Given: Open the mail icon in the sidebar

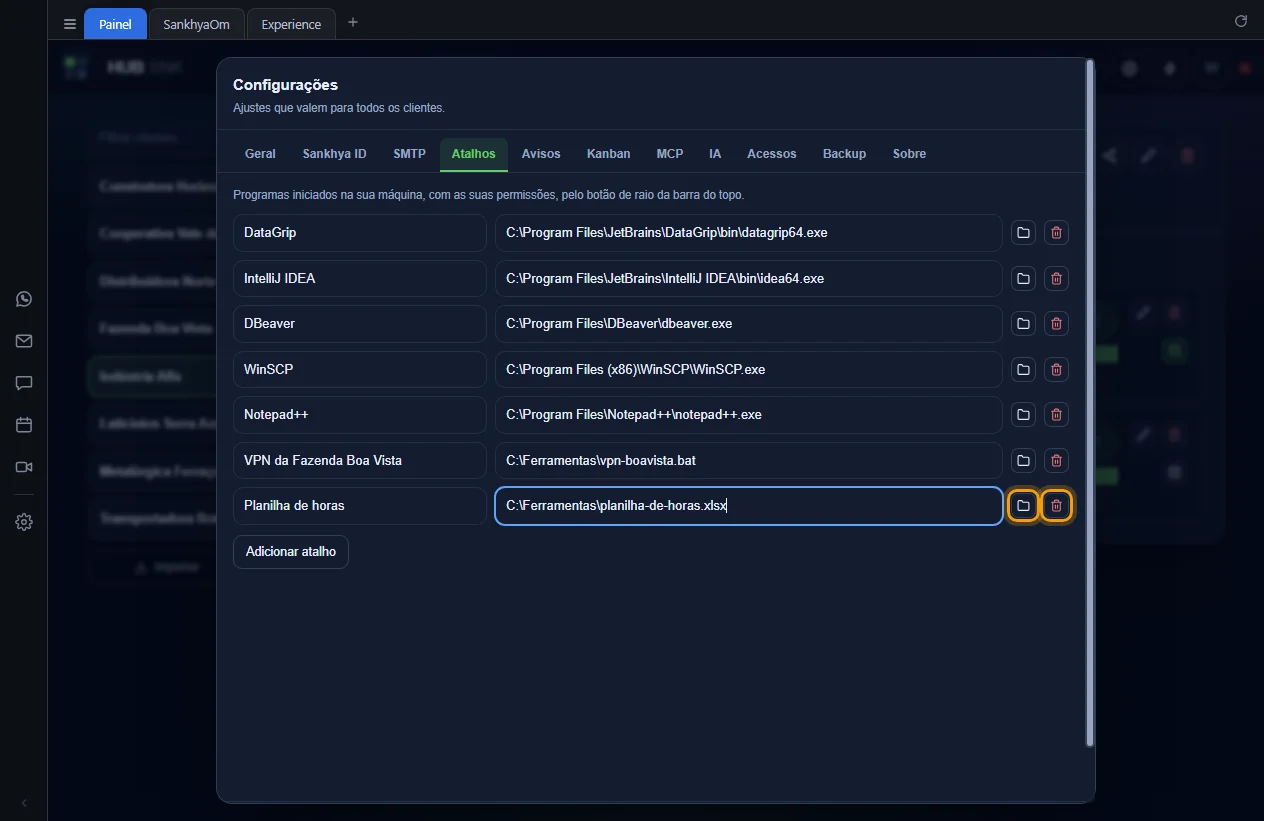Looking at the screenshot, I should [x=24, y=341].
